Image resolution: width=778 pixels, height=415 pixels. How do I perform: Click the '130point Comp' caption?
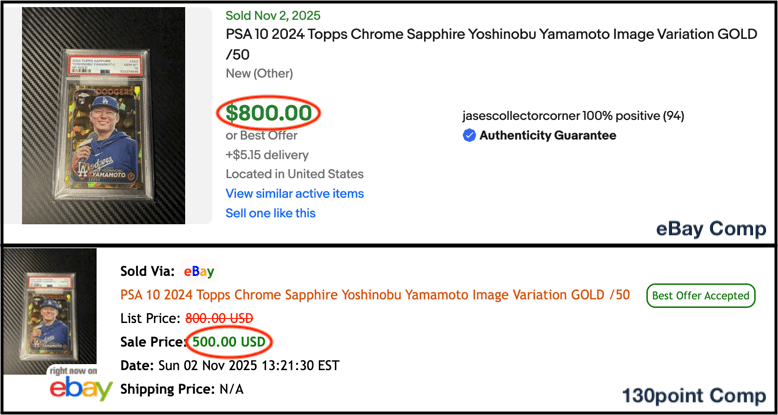pyautogui.click(x=693, y=395)
